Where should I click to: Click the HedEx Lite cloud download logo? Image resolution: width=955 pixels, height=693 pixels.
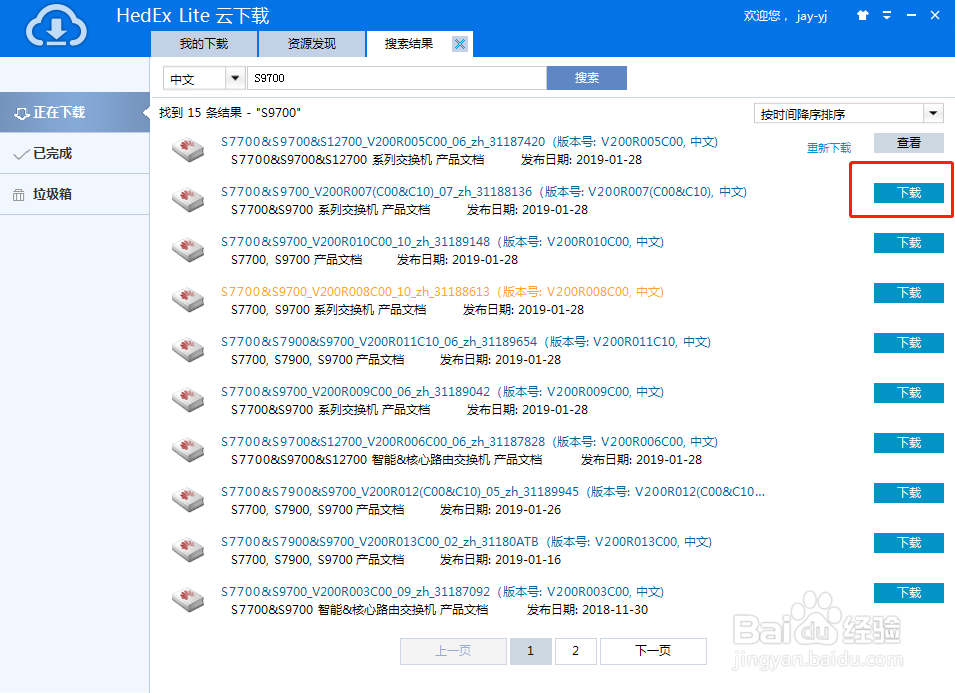pos(56,27)
